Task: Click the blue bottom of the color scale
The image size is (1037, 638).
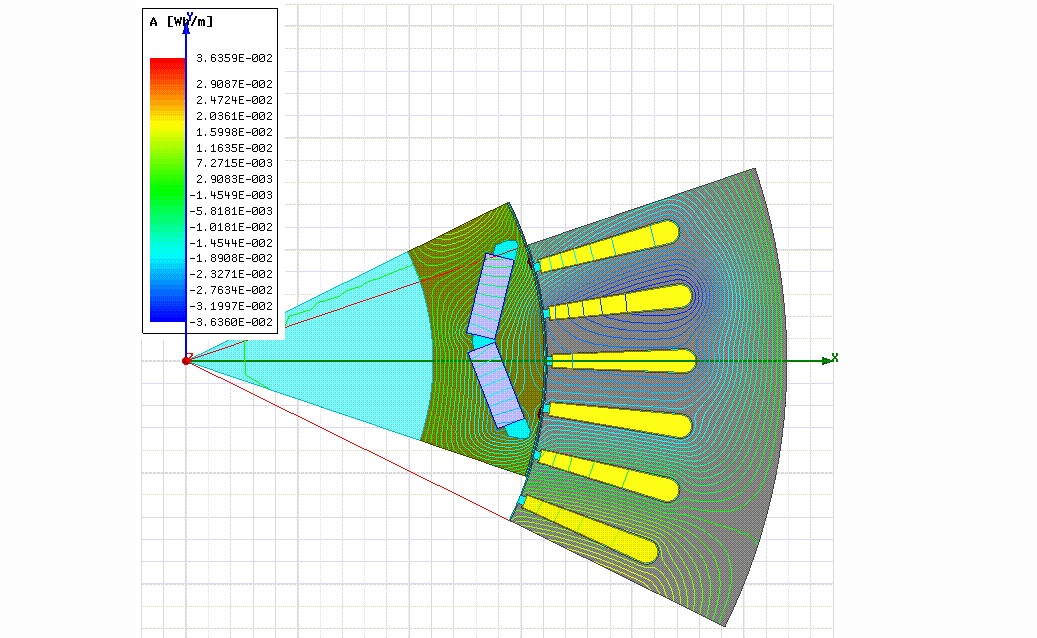Action: pos(167,316)
